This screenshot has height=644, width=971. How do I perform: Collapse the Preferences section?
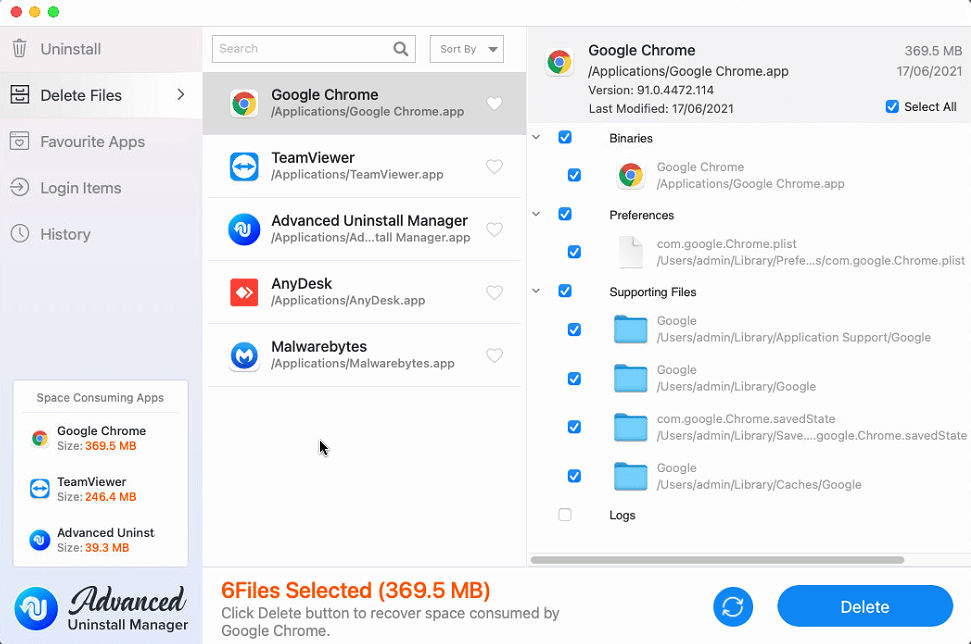click(x=535, y=214)
